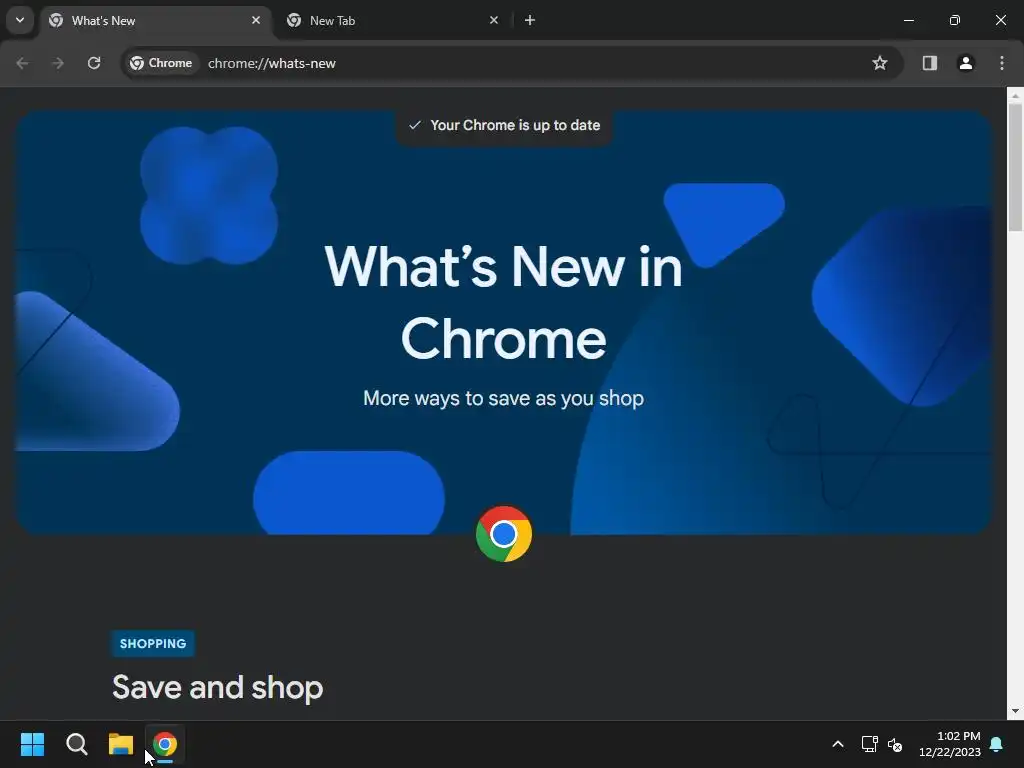Minimize the Chrome window
Image resolution: width=1024 pixels, height=768 pixels.
(908, 20)
